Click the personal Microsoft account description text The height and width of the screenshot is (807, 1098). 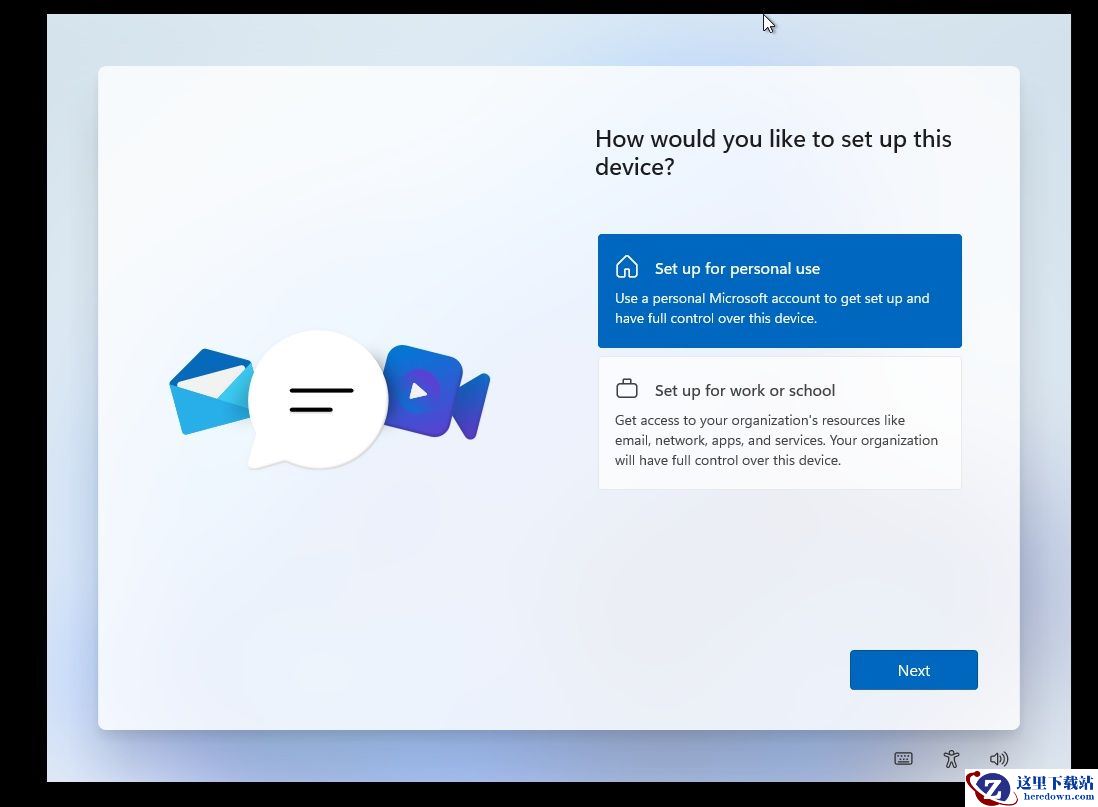(771, 308)
